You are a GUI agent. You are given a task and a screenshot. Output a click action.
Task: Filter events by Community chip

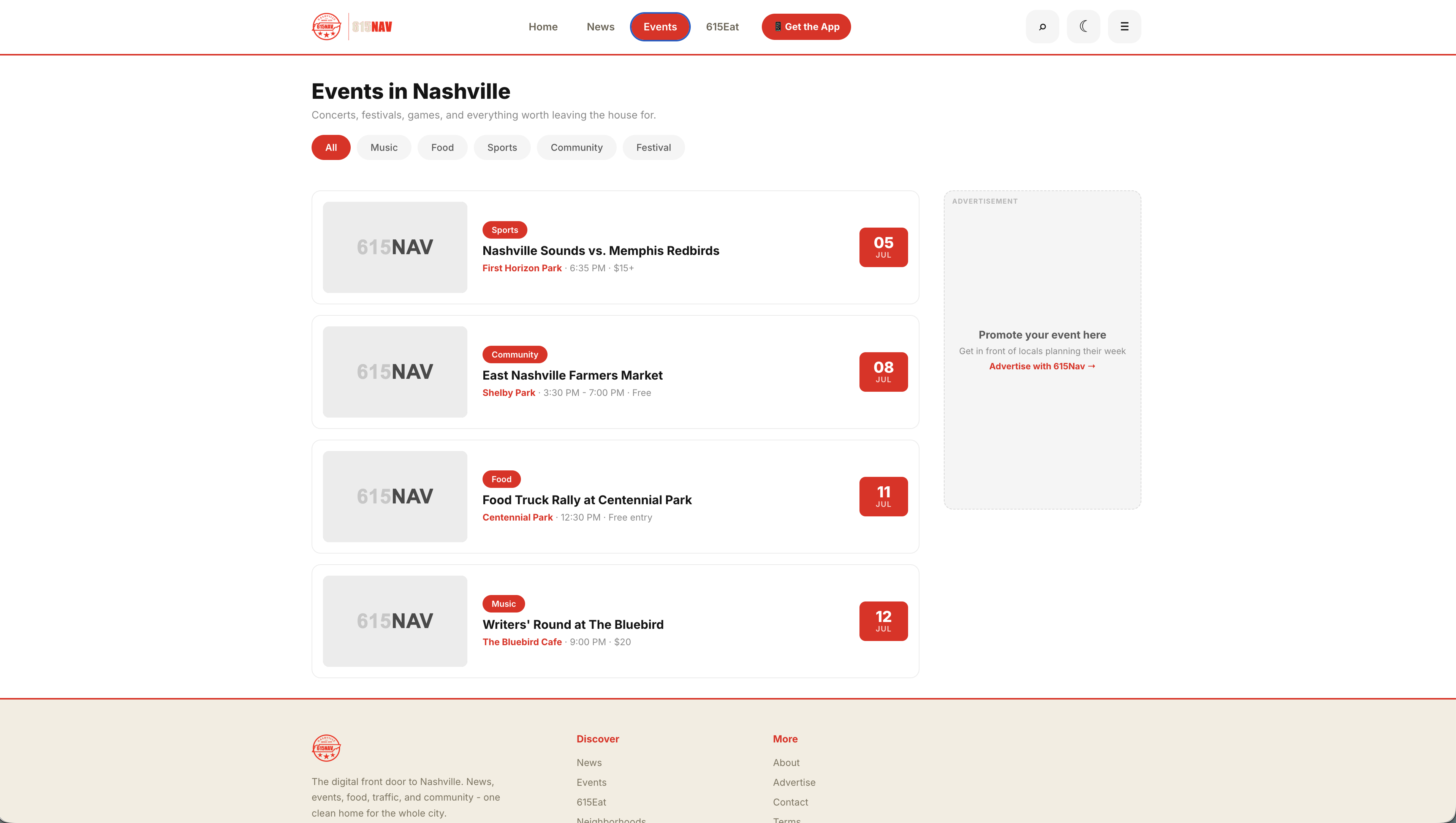click(x=576, y=147)
